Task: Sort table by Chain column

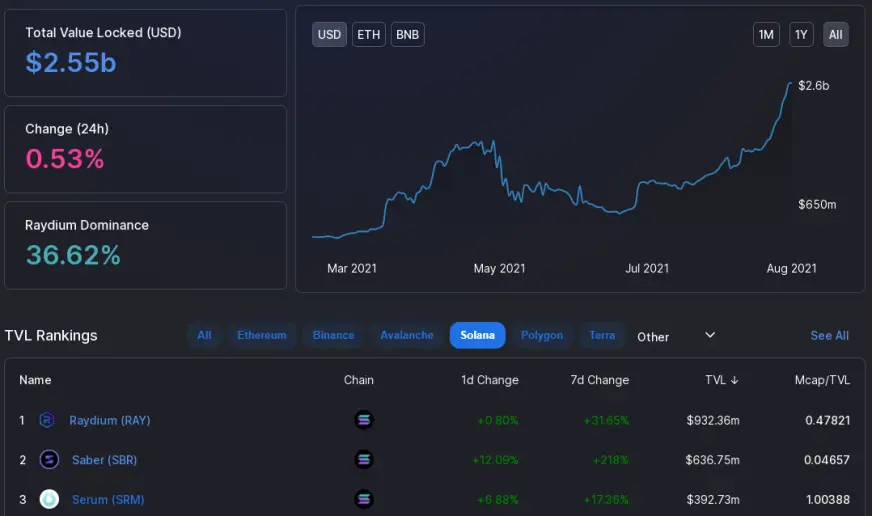Action: pyautogui.click(x=359, y=380)
